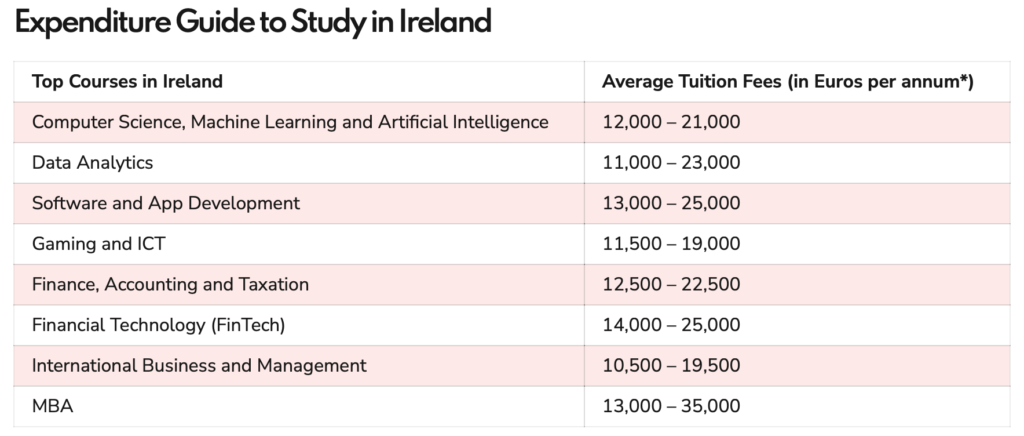This screenshot has height=436, width=1024.
Task: Select the Top Courses in Ireland column header
Action: coord(127,81)
